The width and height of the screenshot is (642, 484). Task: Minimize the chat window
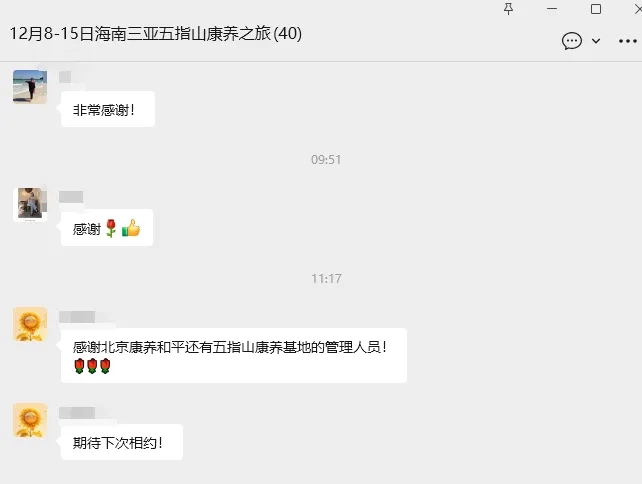[552, 9]
